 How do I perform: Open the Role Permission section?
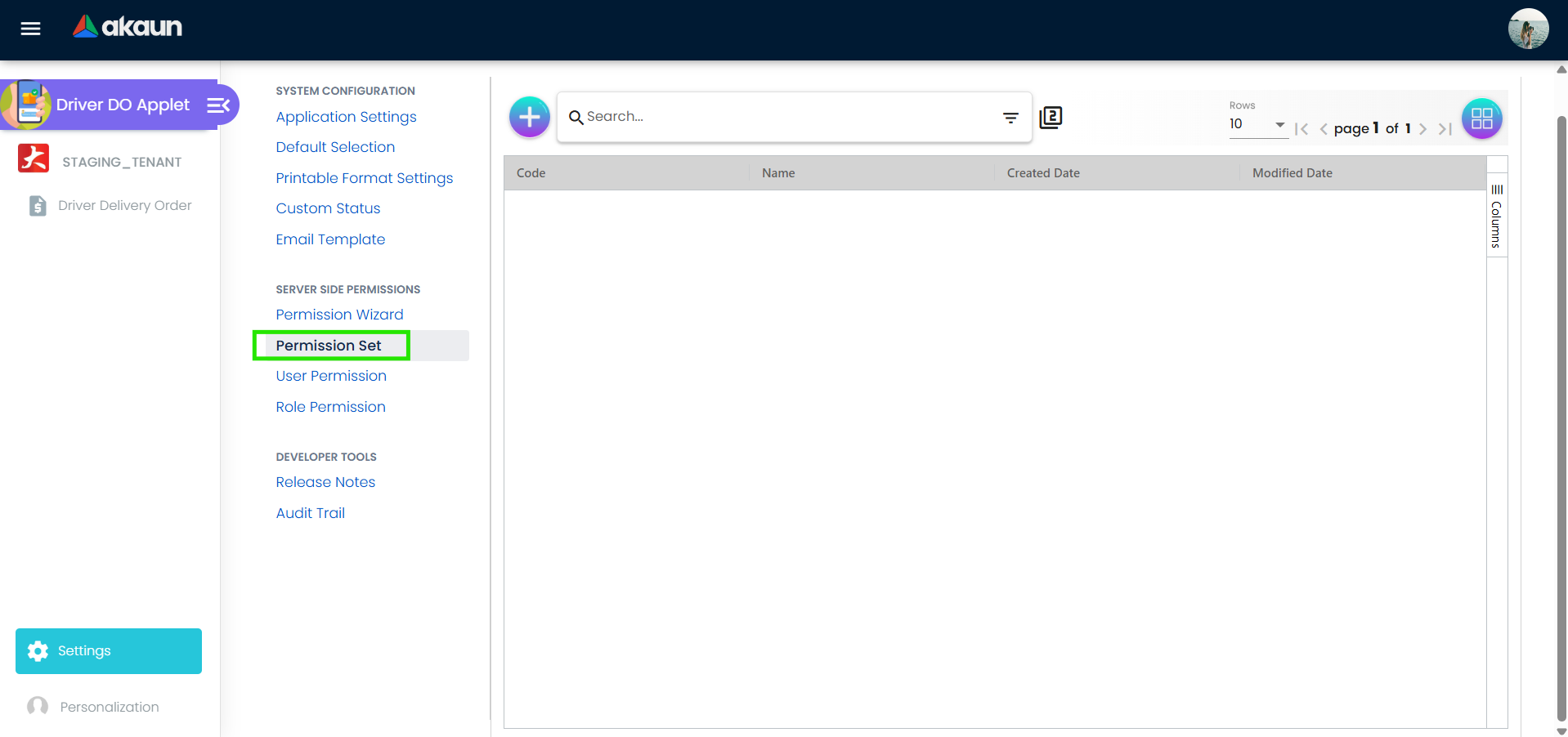pyautogui.click(x=330, y=406)
